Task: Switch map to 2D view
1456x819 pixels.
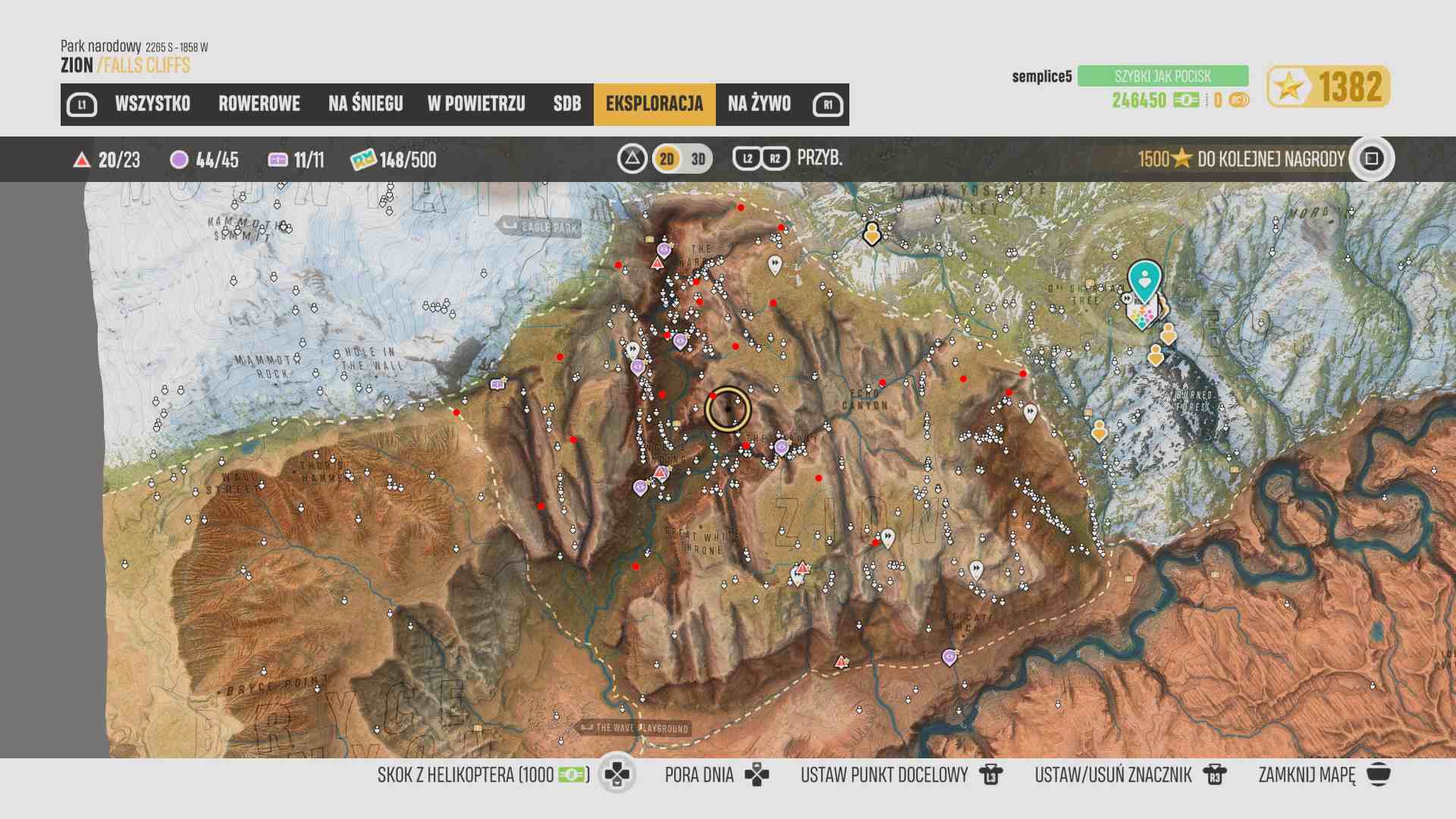Action: point(667,158)
